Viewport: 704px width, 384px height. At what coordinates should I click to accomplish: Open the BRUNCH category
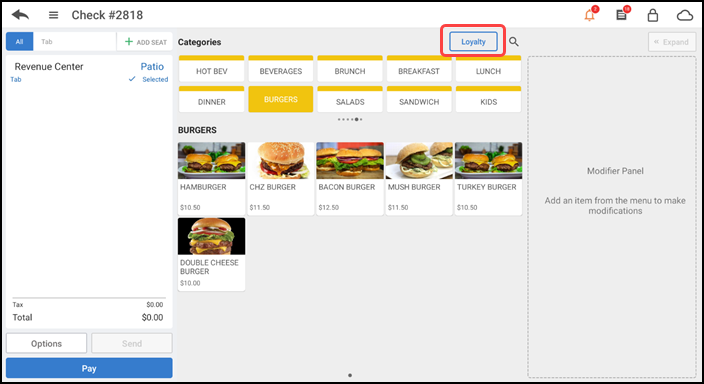coord(350,69)
